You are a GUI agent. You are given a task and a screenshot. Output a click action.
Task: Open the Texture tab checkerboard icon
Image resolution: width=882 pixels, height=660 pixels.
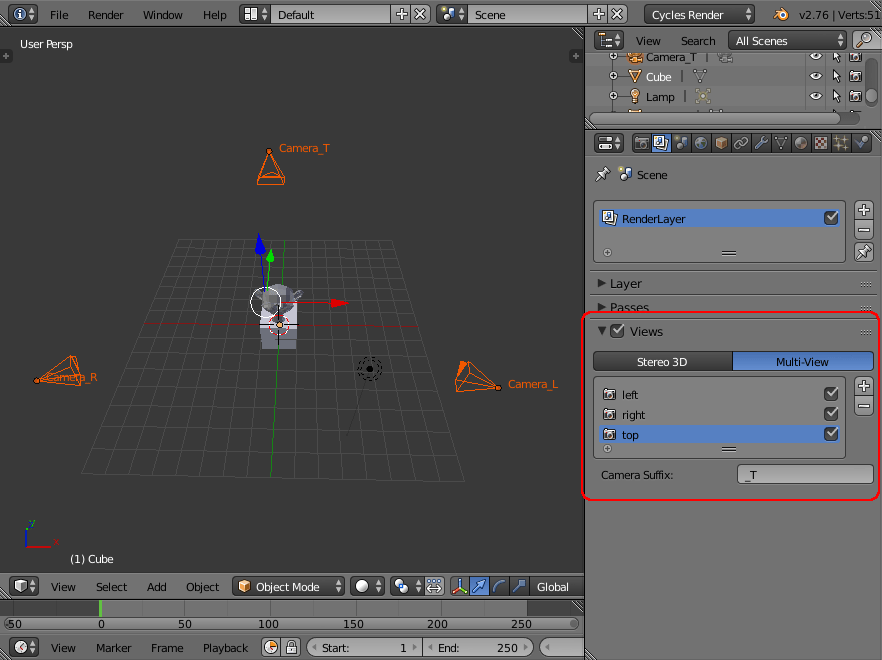pyautogui.click(x=821, y=143)
